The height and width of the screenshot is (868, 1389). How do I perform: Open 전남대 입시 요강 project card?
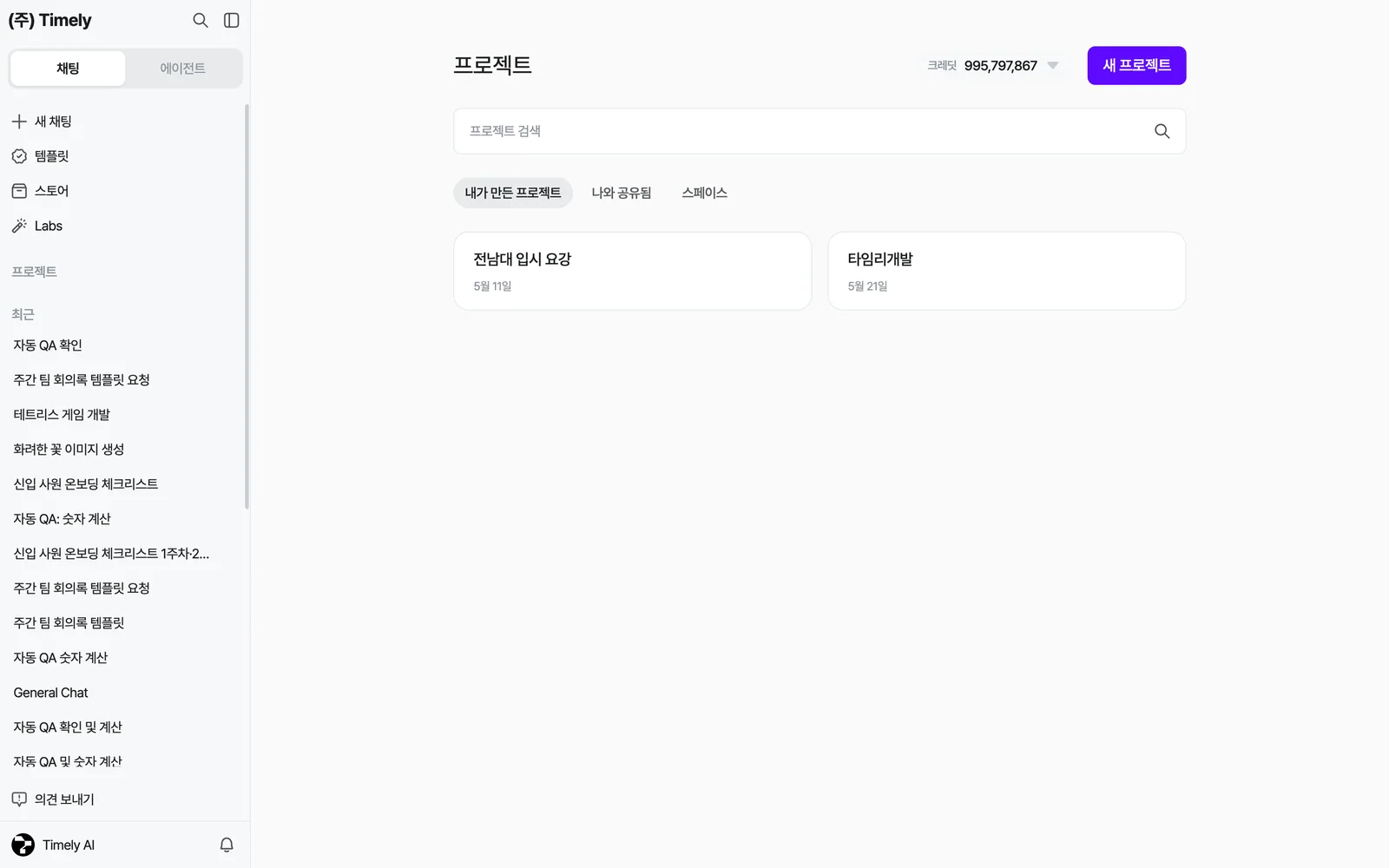[x=633, y=271]
